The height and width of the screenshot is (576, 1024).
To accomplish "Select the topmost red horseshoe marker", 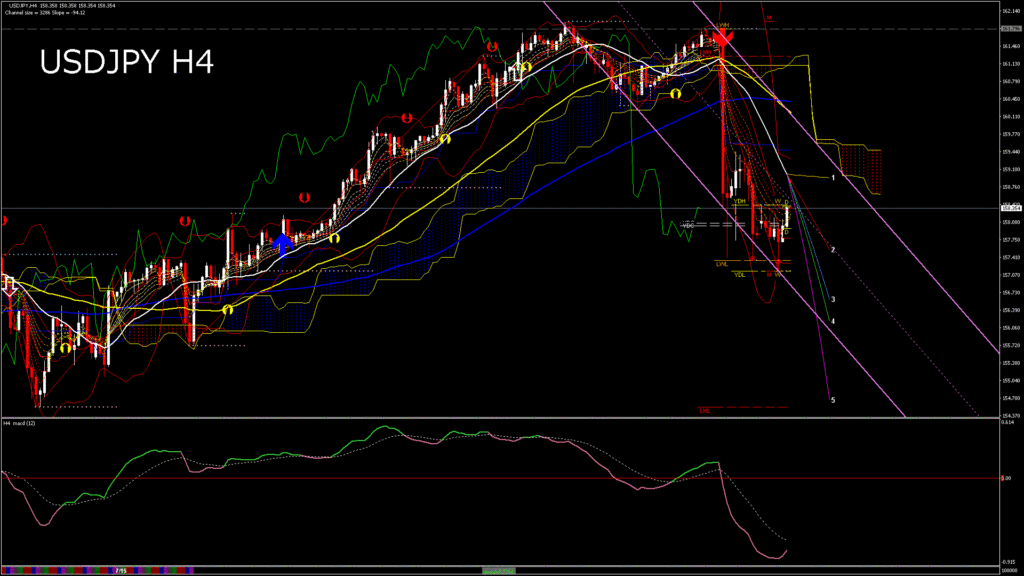I will (x=491, y=46).
